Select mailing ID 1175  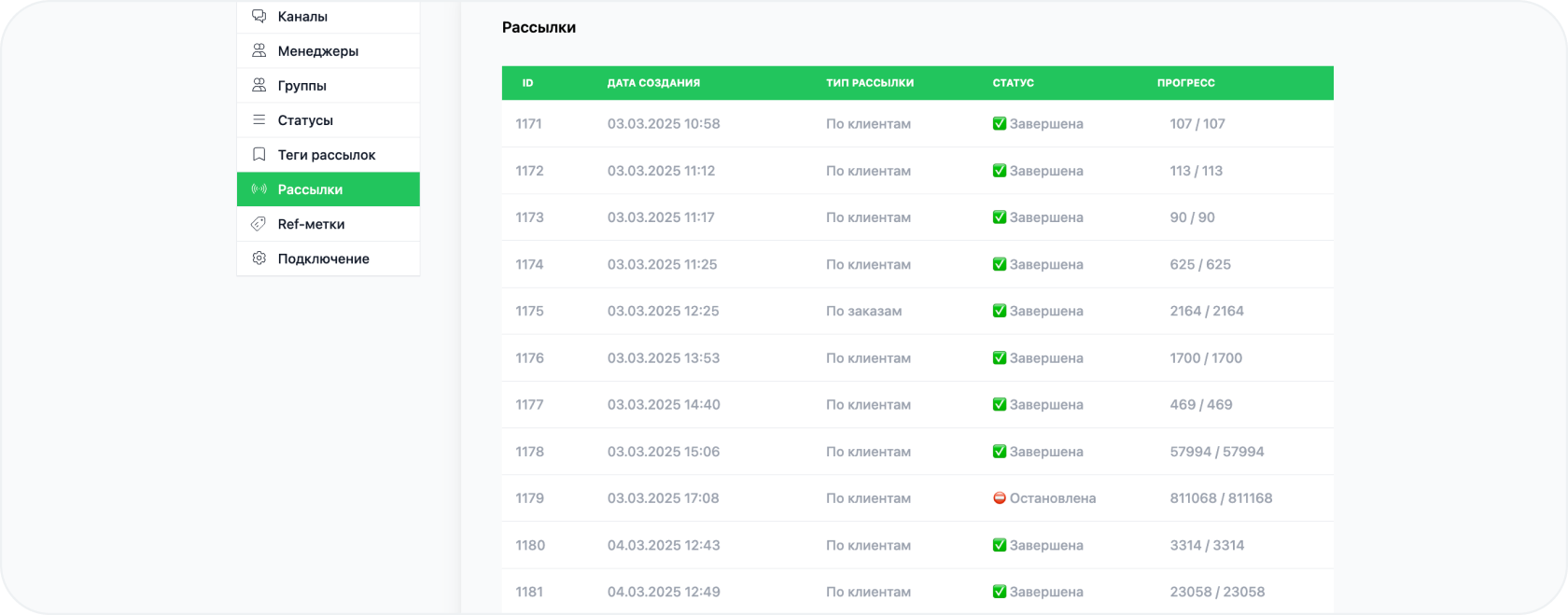[529, 311]
